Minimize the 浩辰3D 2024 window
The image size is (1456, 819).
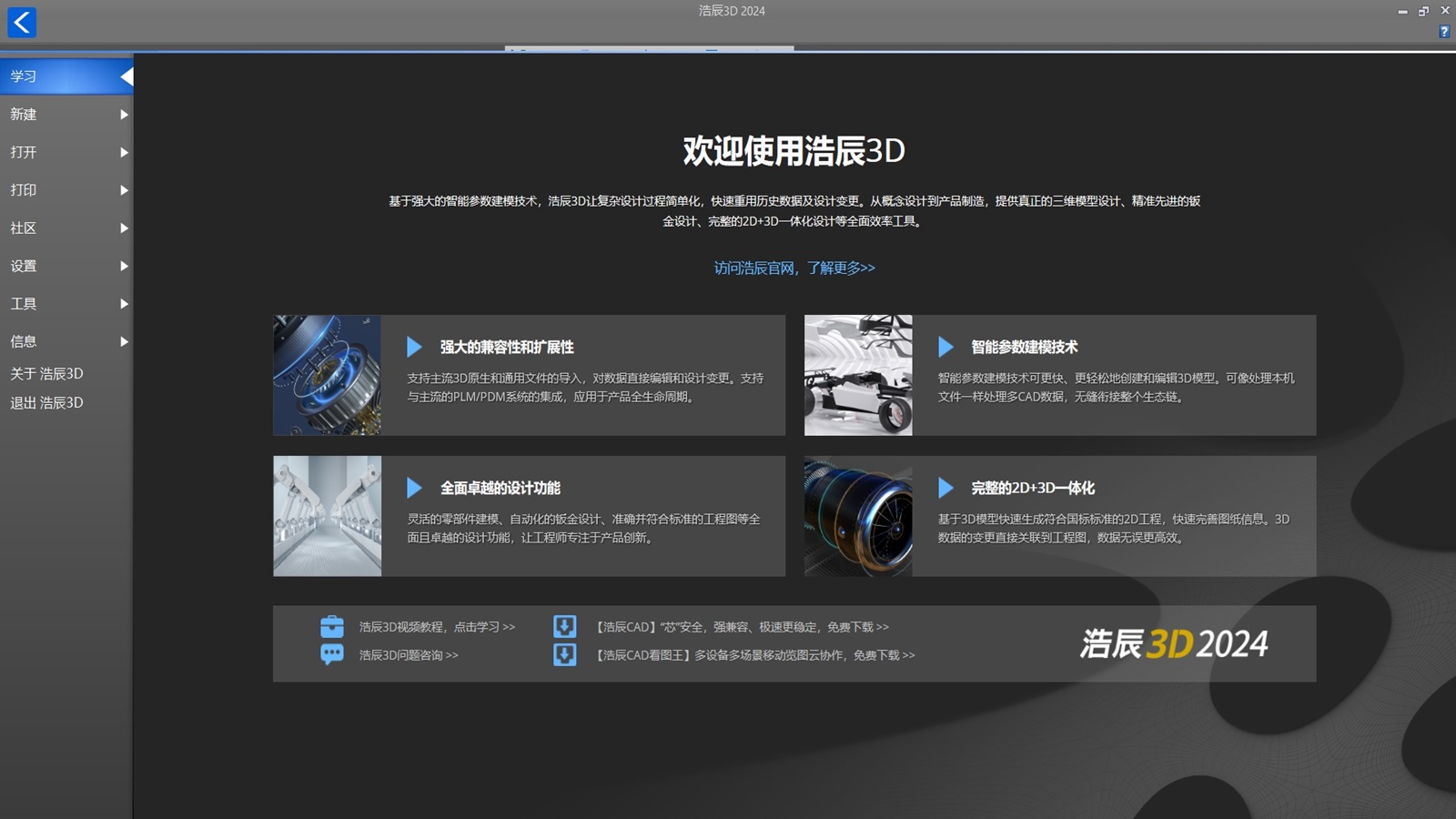[x=1402, y=11]
